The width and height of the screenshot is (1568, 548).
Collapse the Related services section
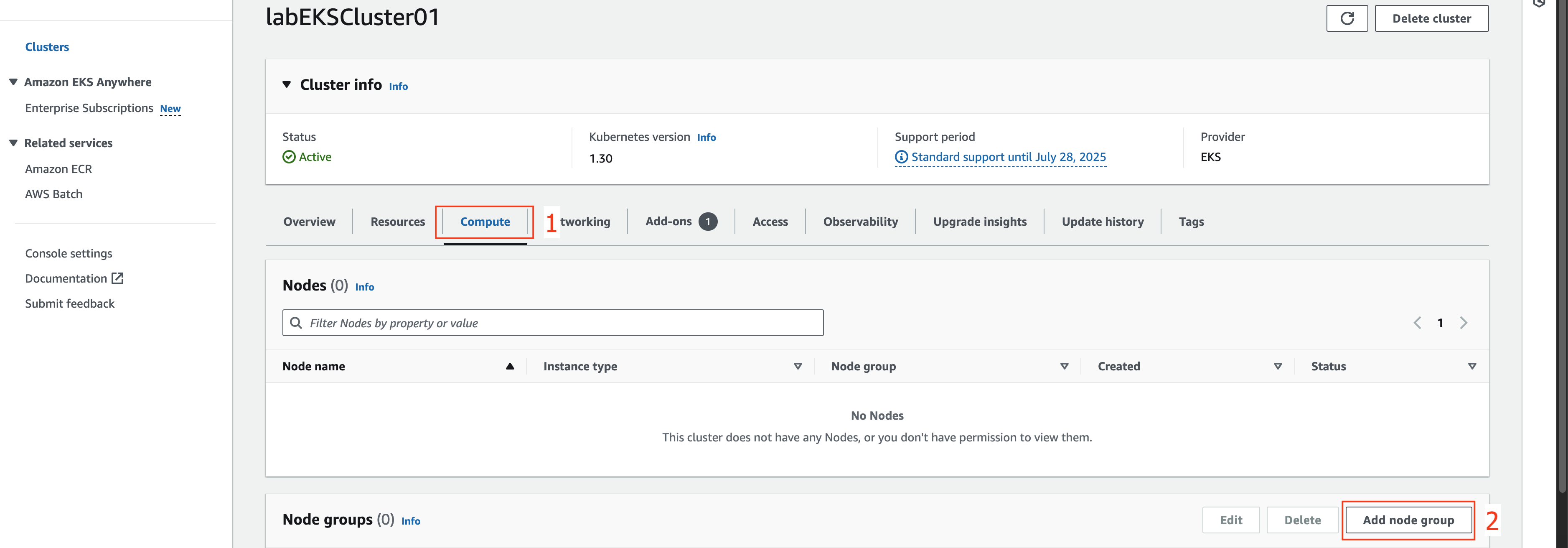[13, 143]
